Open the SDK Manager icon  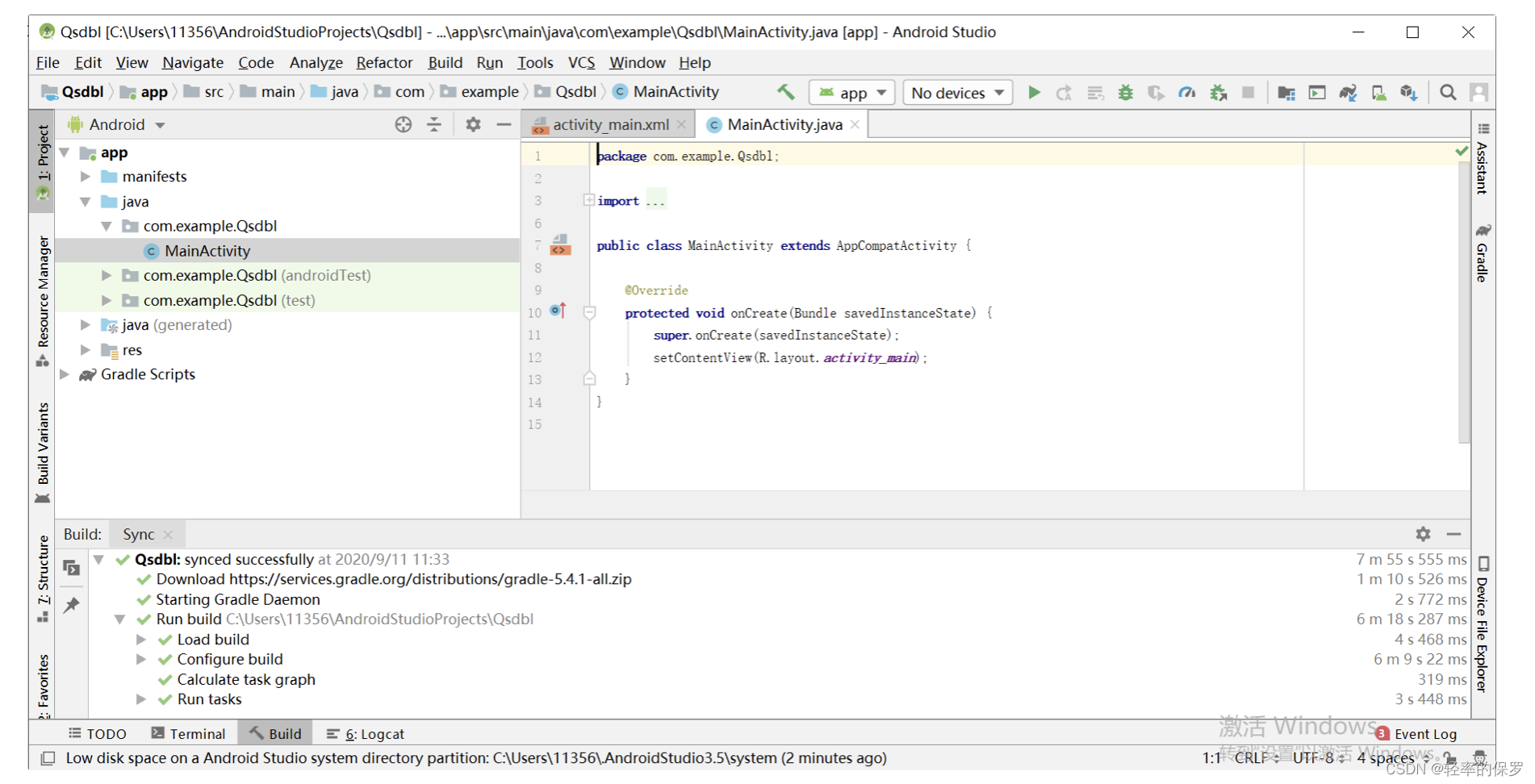[1409, 92]
